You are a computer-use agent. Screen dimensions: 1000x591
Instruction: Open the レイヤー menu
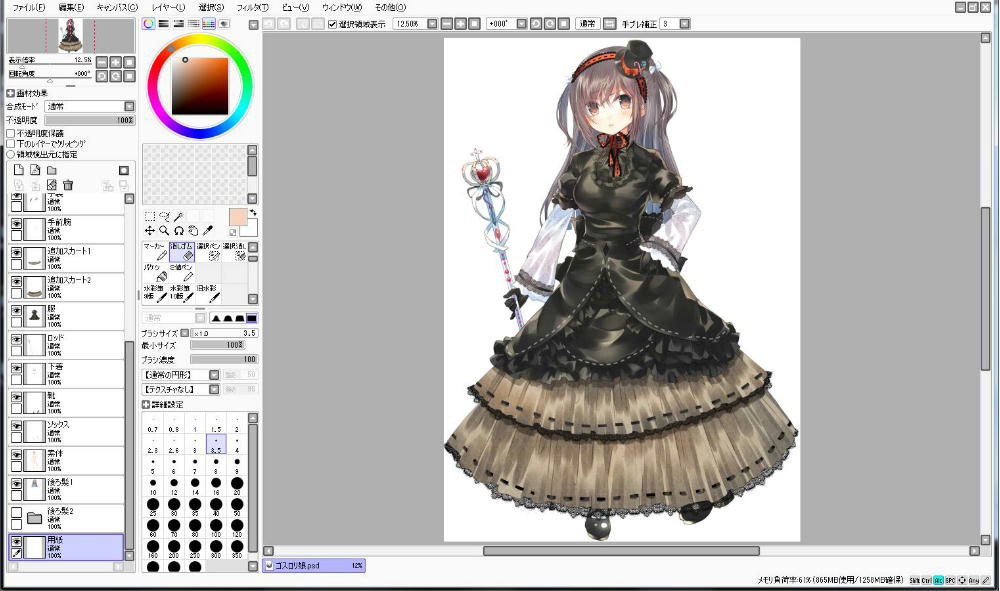pyautogui.click(x=166, y=7)
